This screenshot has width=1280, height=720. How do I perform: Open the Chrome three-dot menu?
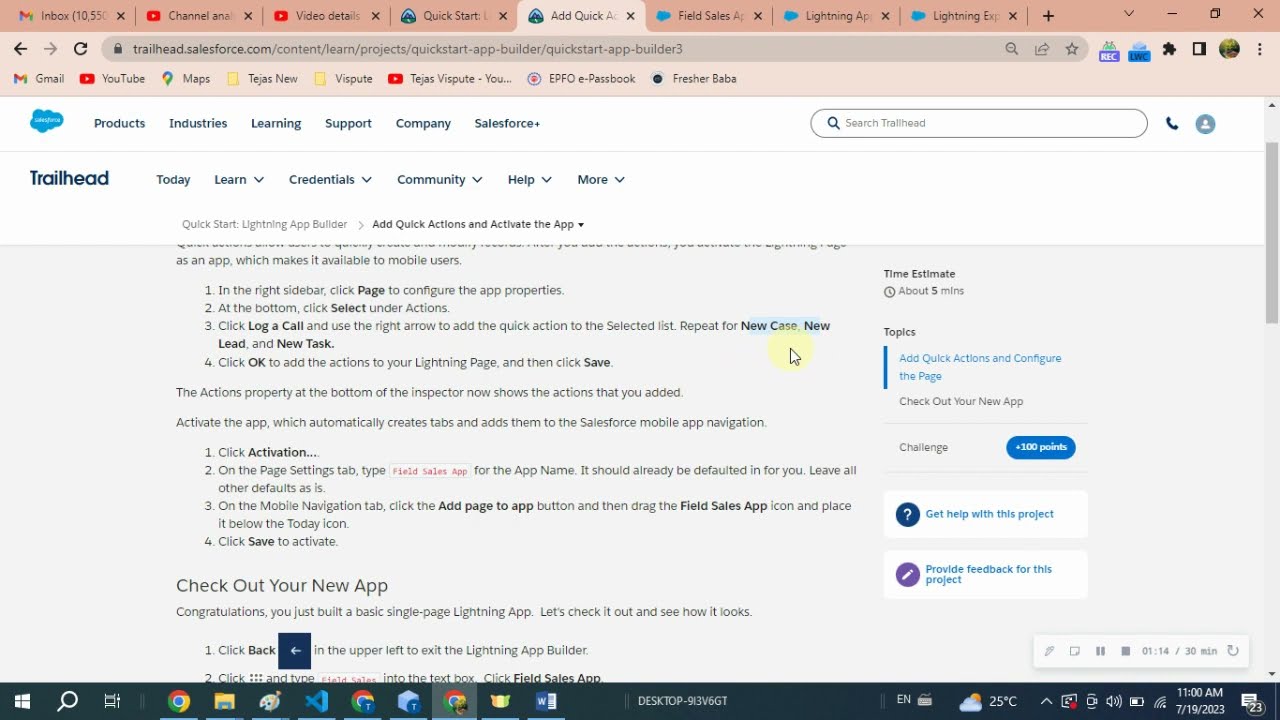click(x=1259, y=49)
